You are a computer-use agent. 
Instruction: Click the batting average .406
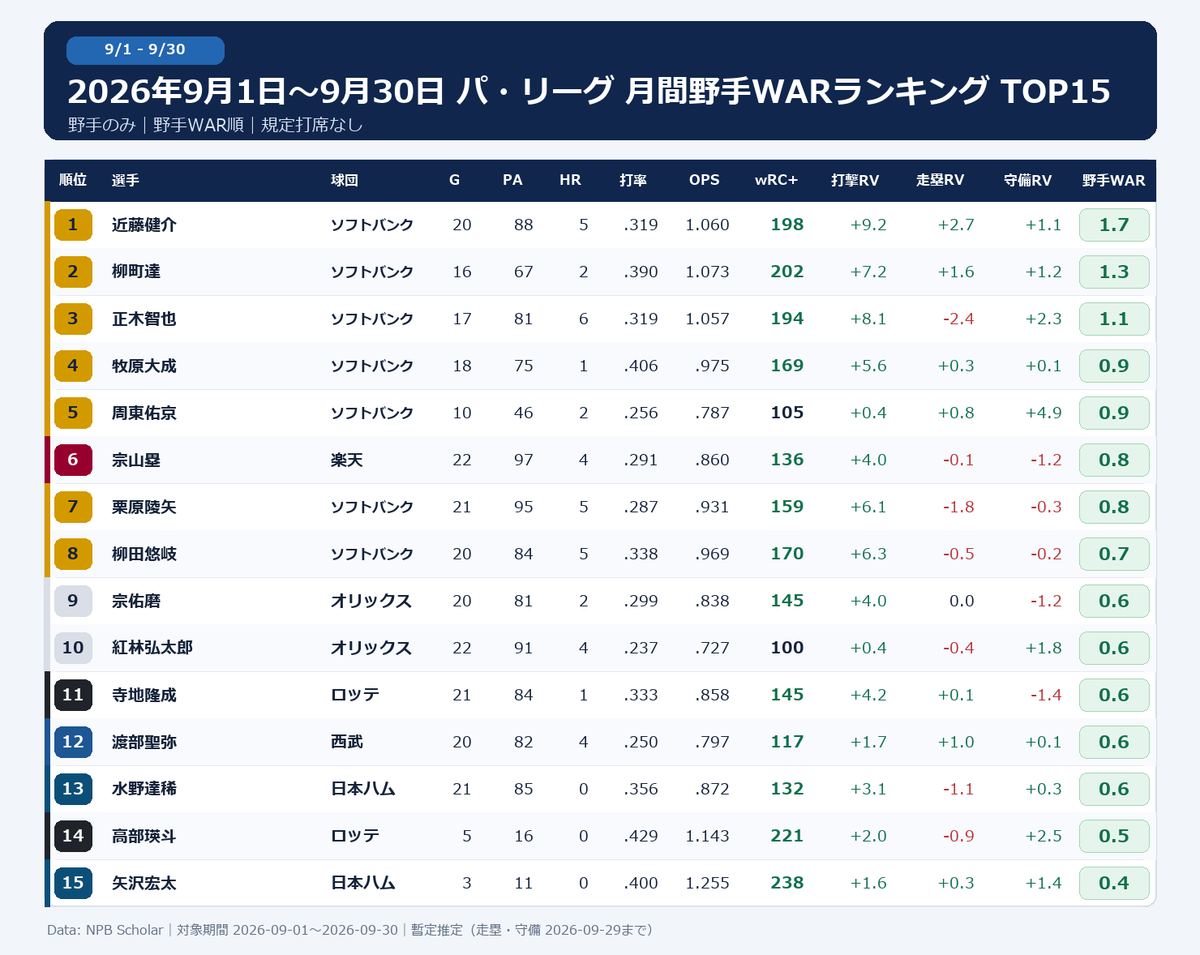coord(640,366)
